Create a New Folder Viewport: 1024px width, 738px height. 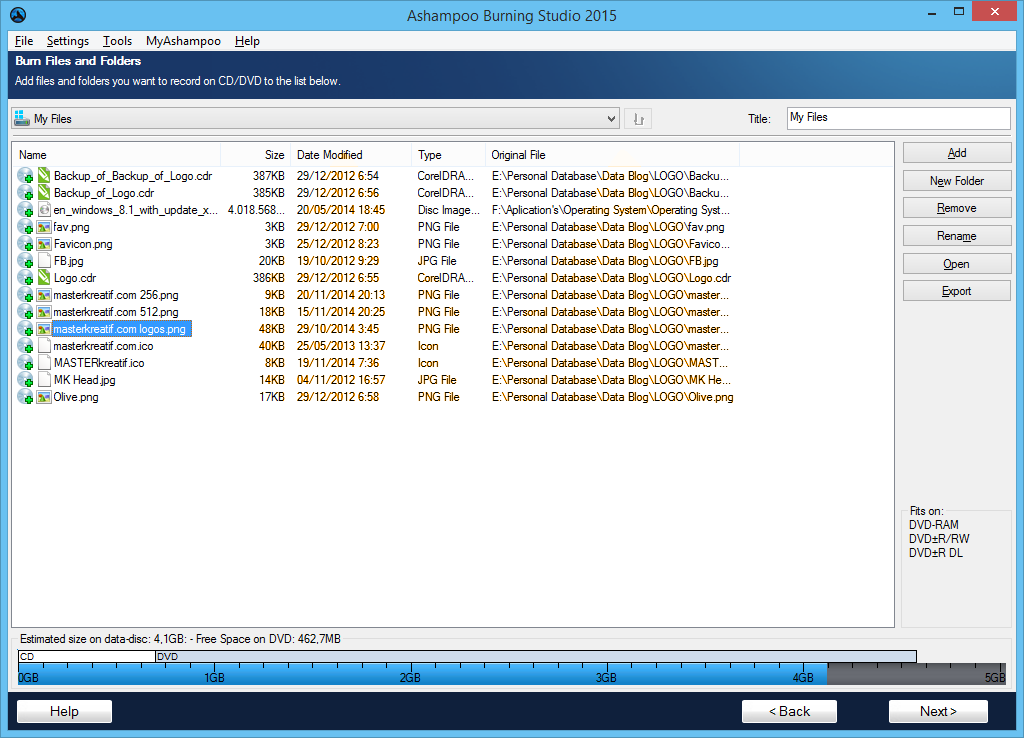(x=957, y=181)
